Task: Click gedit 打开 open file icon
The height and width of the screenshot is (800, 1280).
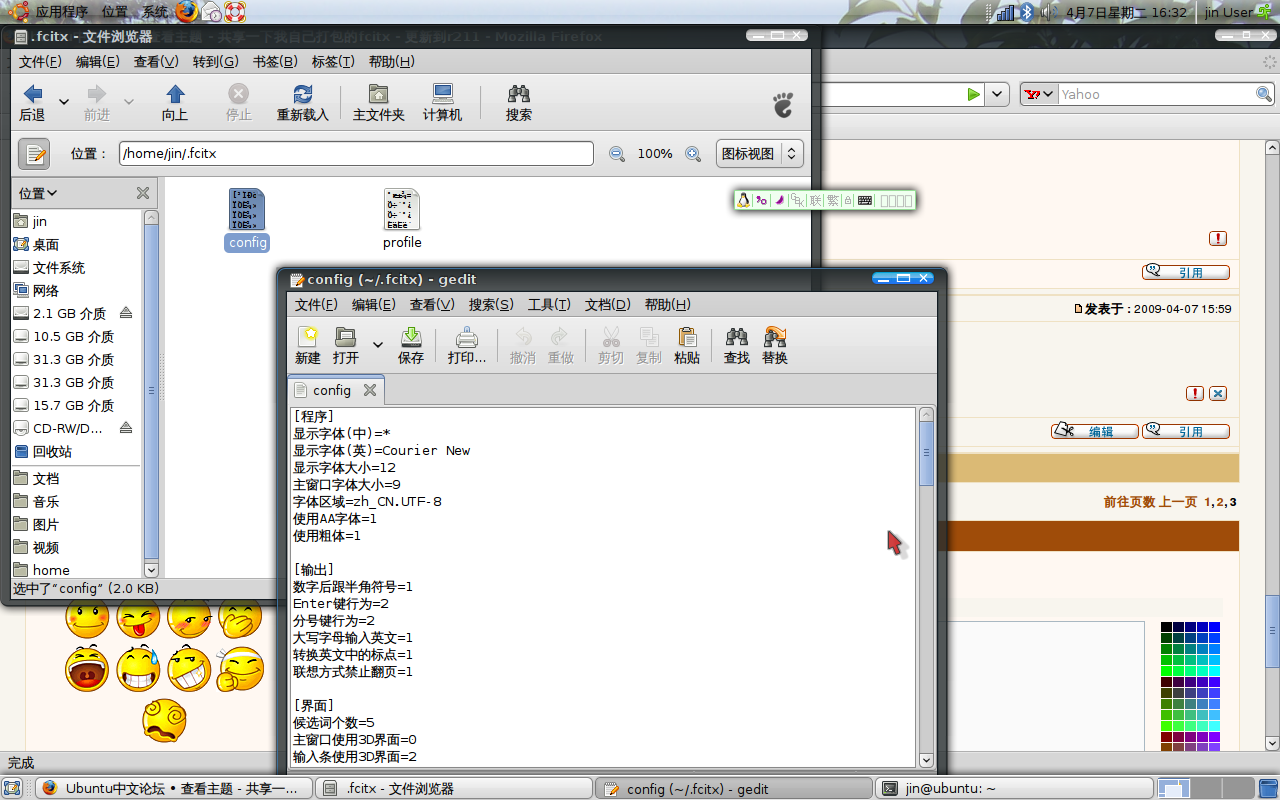Action: coord(346,337)
